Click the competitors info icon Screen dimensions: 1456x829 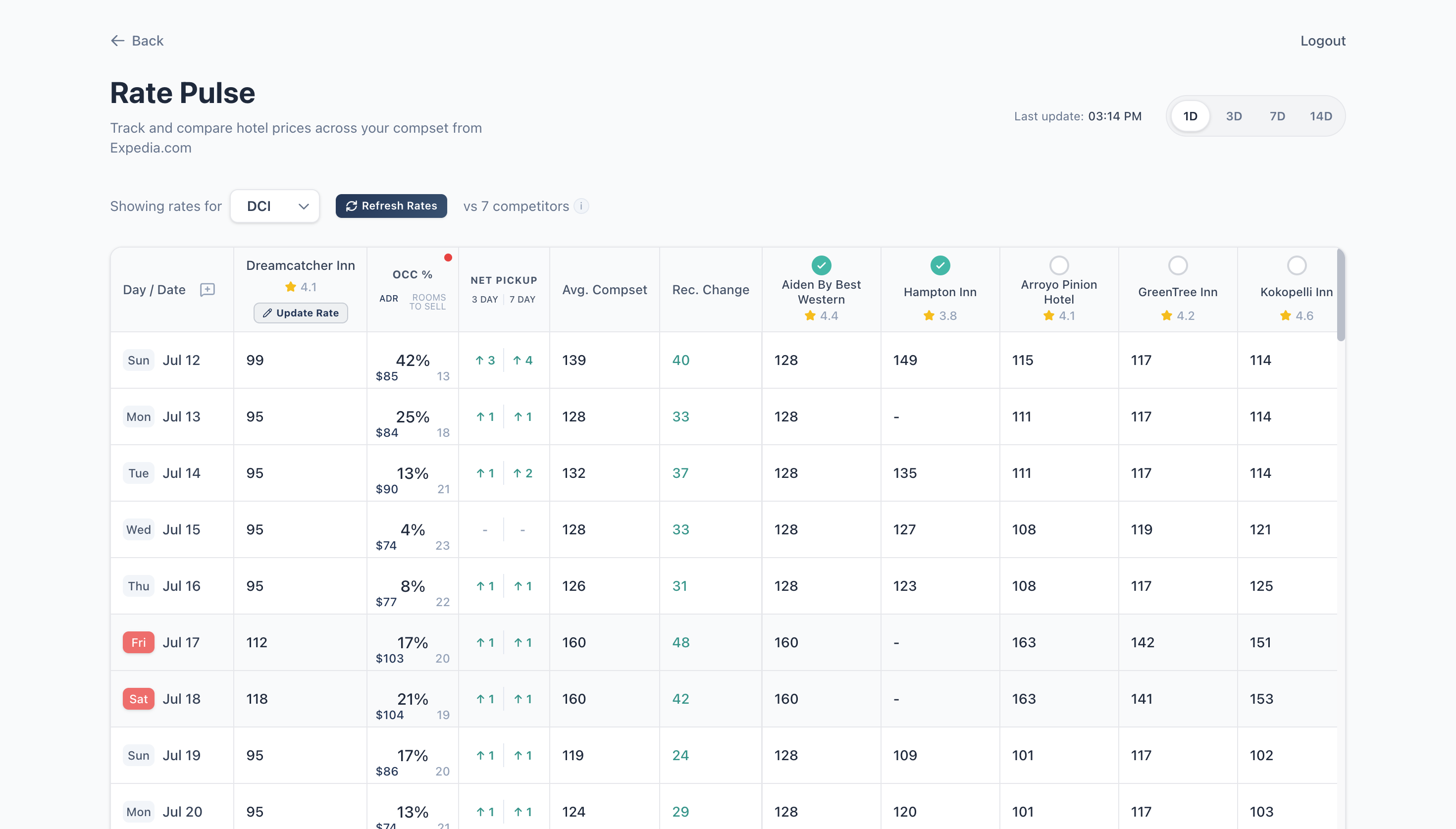coord(581,206)
